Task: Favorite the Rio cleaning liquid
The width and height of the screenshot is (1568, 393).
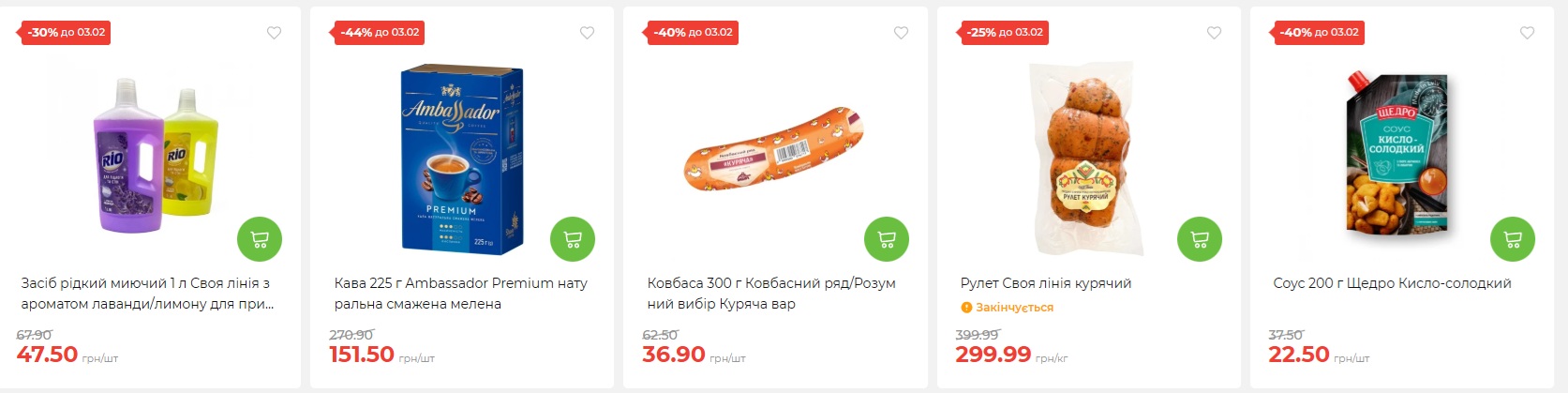Action: point(274,33)
